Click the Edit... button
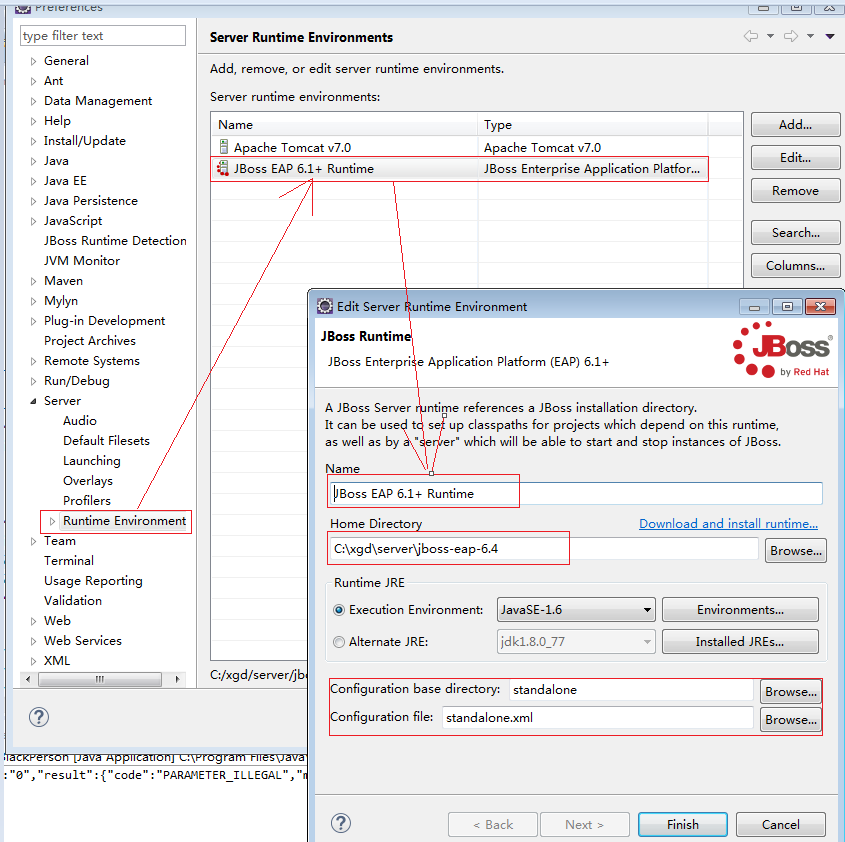 (x=795, y=157)
